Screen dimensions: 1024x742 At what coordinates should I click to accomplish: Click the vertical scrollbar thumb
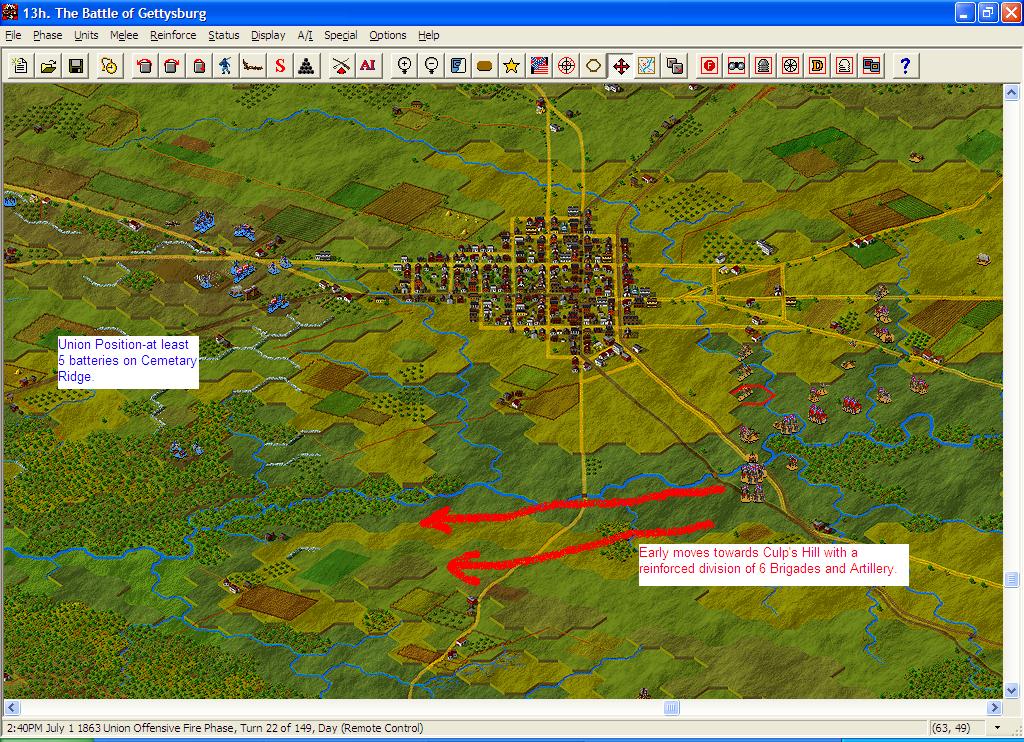pos(1012,579)
